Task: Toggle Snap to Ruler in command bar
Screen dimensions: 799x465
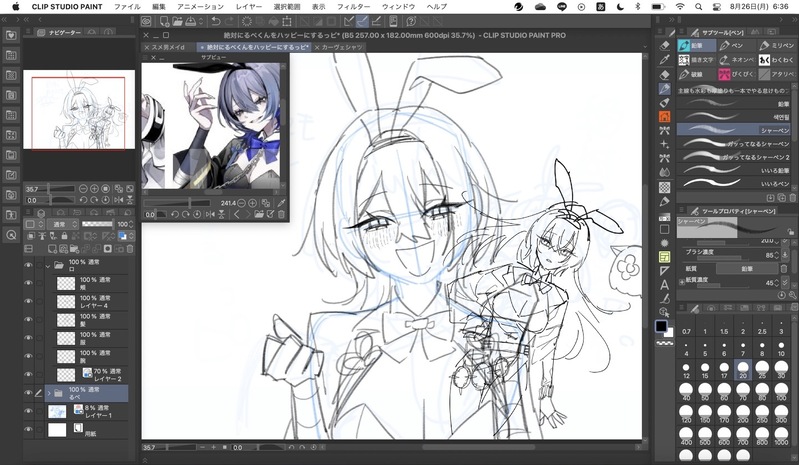Action: point(349,21)
